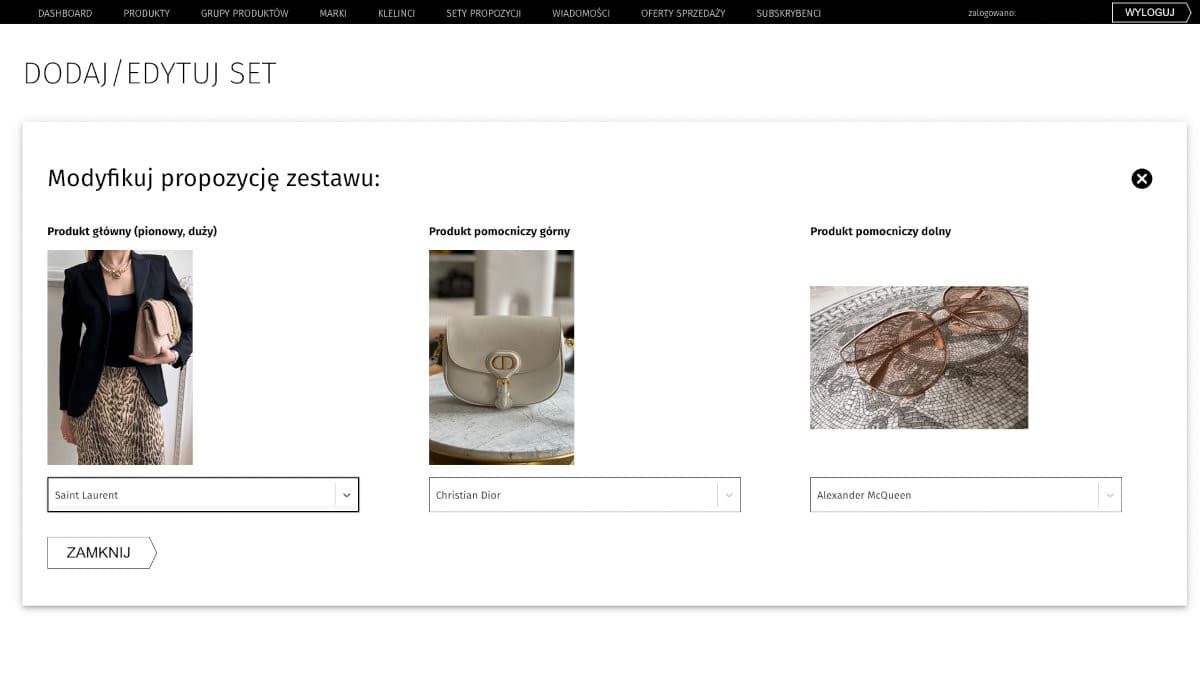This screenshot has width=1200, height=675.
Task: Navigate to PRODUKTY in the top menu
Action: pyautogui.click(x=146, y=13)
